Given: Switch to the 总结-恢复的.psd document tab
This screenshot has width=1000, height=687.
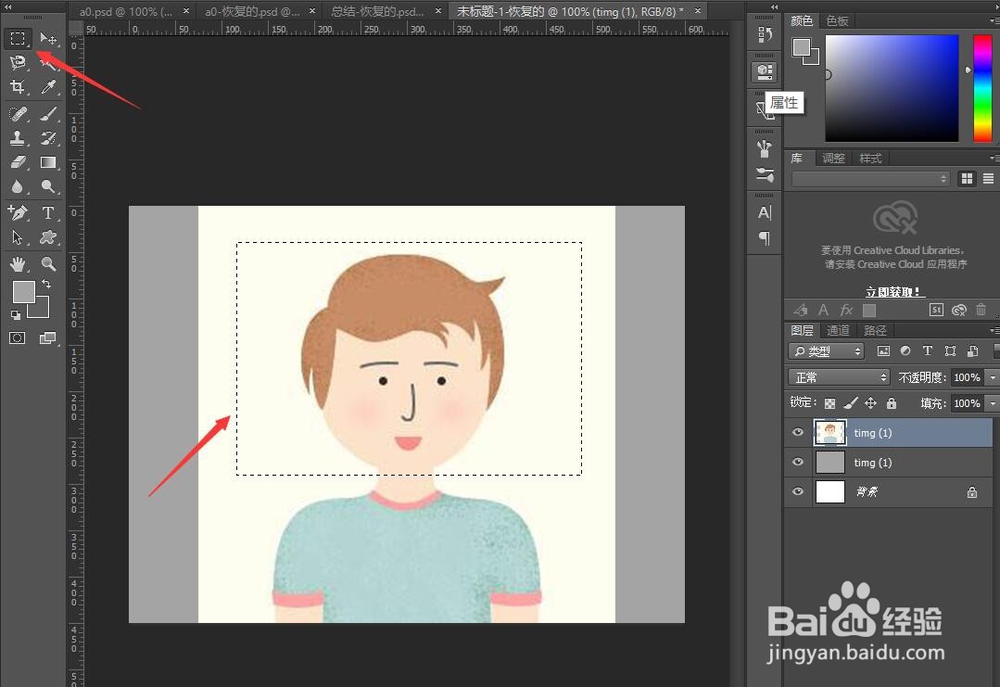Looking at the screenshot, I should 378,11.
